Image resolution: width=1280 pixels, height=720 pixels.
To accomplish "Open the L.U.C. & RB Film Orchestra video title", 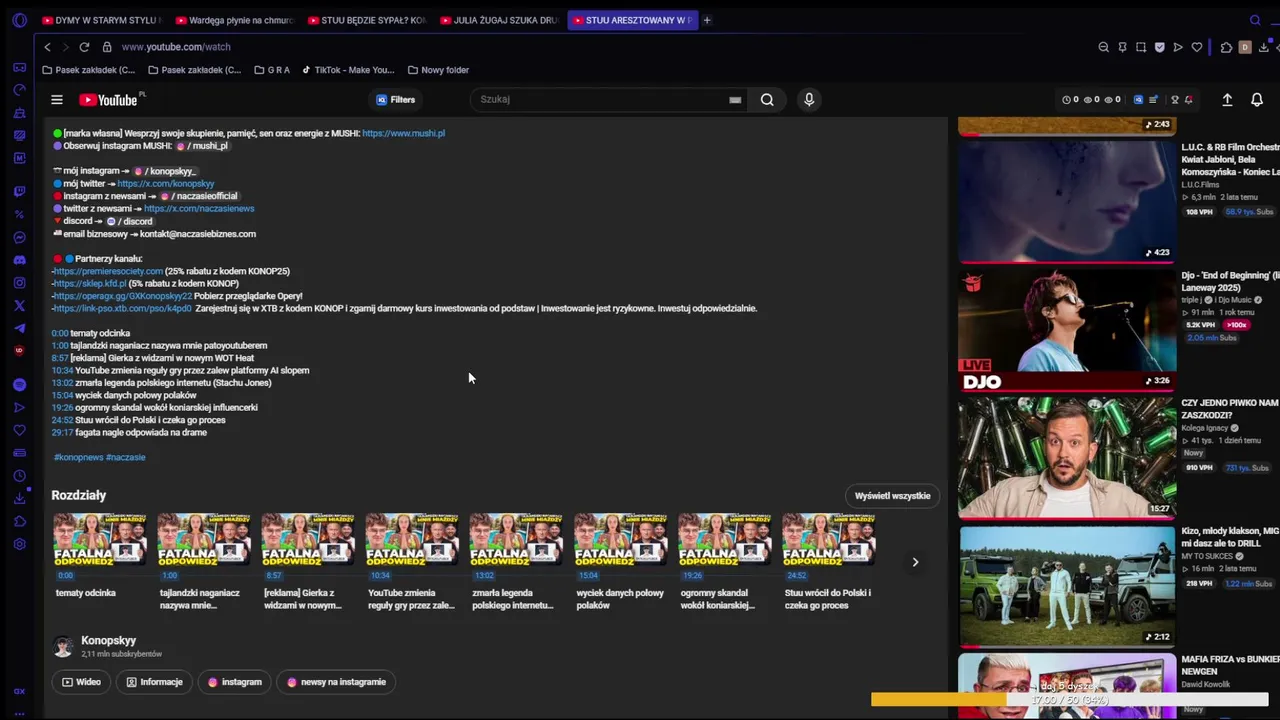I will (1230, 159).
